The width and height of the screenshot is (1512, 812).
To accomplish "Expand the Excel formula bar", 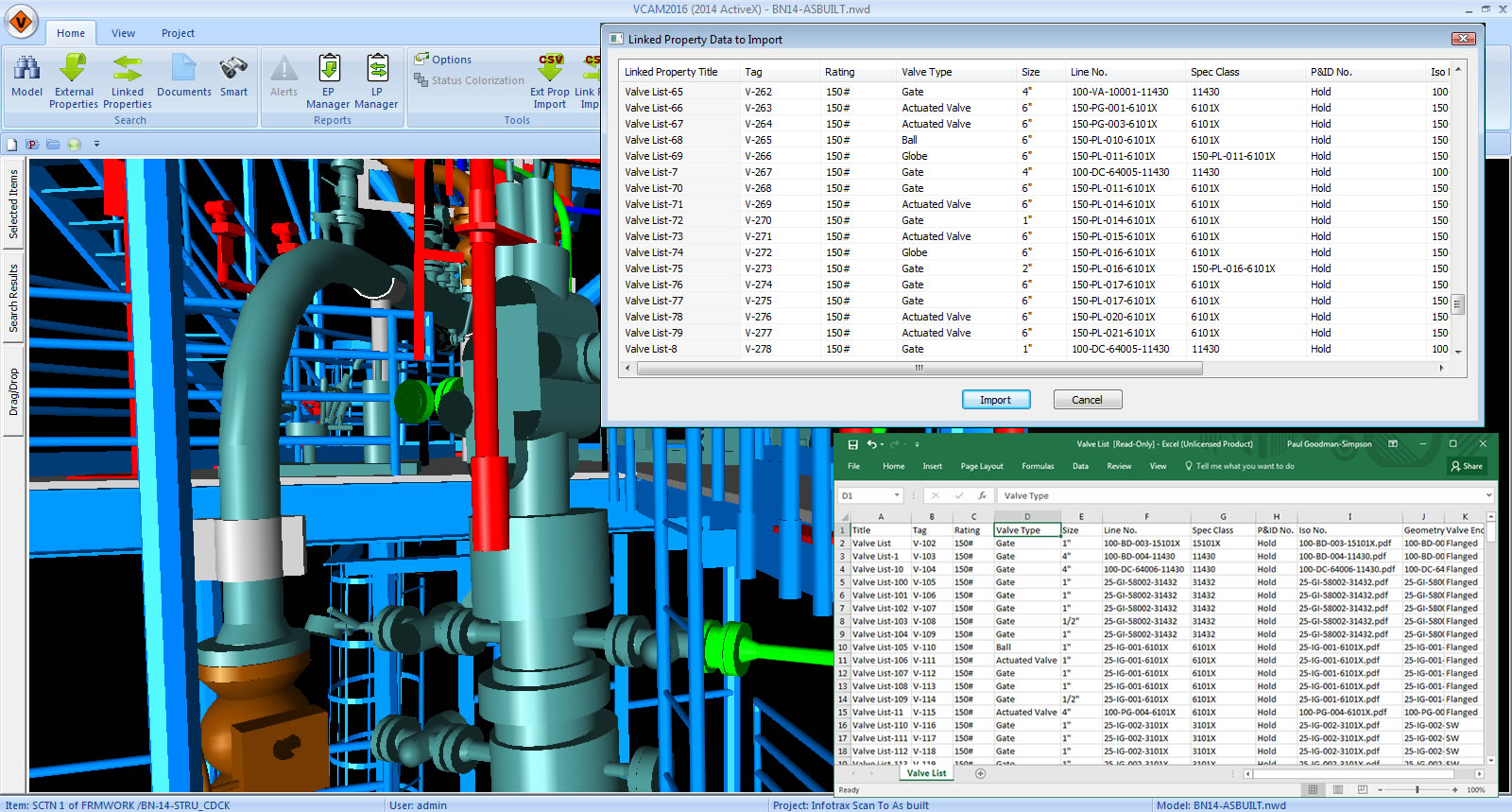I will point(1488,495).
